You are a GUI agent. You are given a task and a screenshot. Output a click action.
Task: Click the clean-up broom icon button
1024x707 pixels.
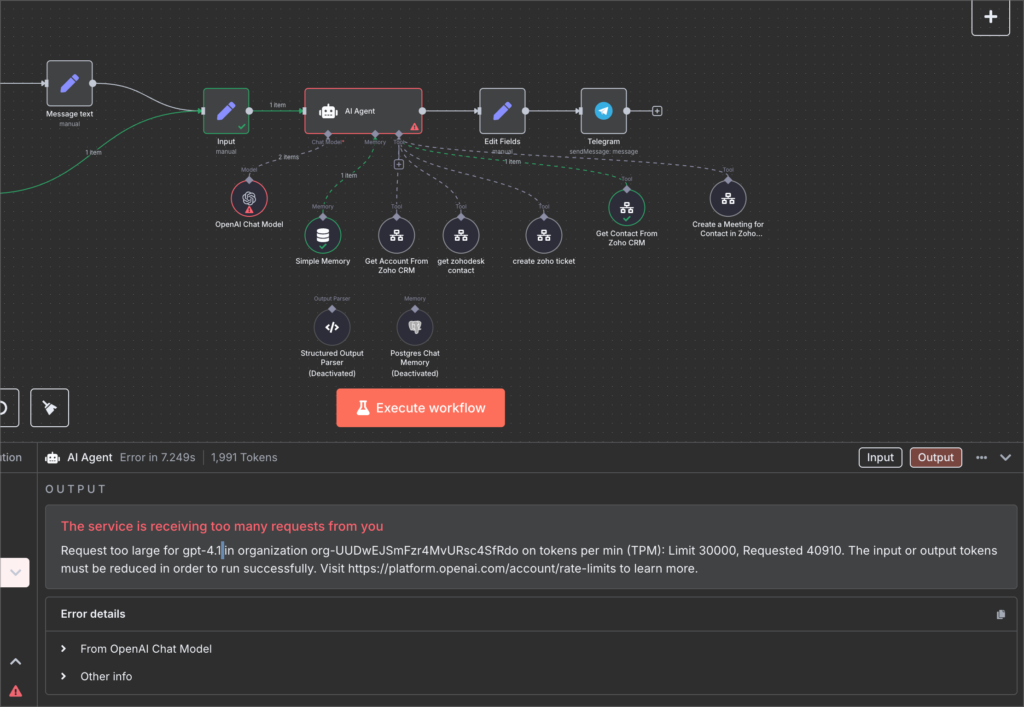coord(50,408)
